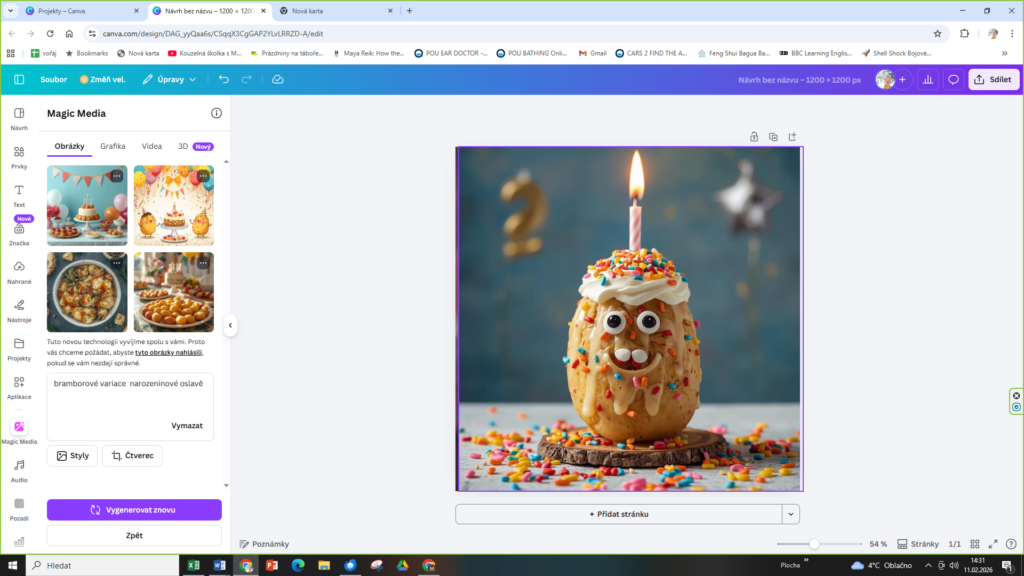Open the dropdown arrow beside Přidat stránku
Image resolution: width=1024 pixels, height=576 pixels.
(x=791, y=514)
